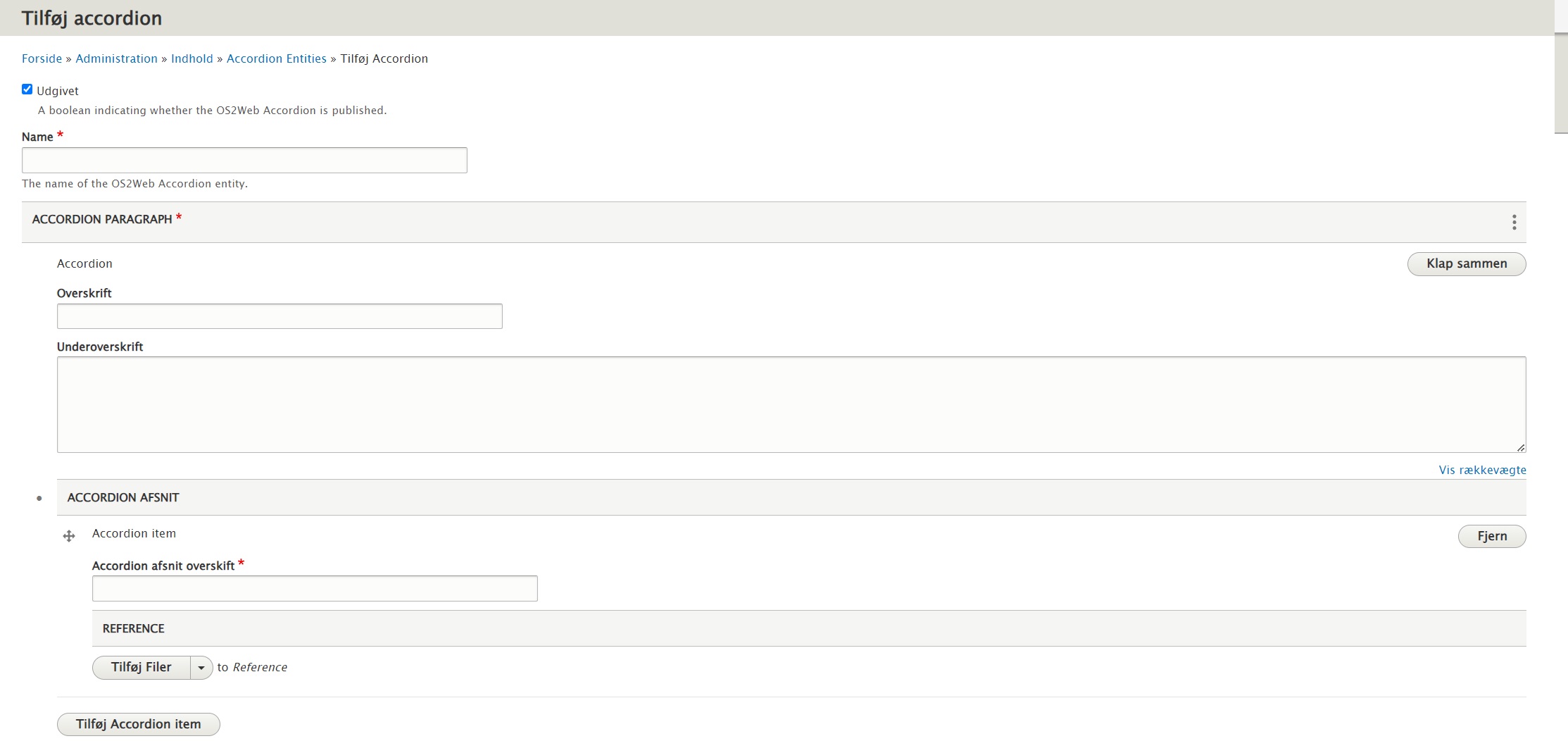Open the Indhold breadcrumb link
Viewport: 1568px width, 741px height.
point(192,58)
